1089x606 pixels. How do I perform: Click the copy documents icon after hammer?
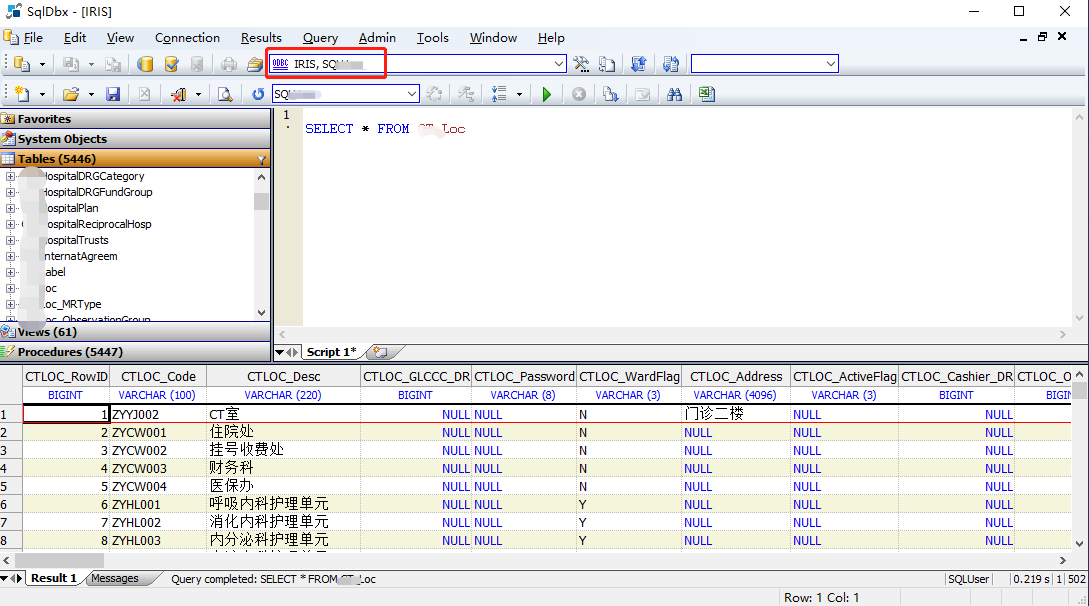click(607, 64)
